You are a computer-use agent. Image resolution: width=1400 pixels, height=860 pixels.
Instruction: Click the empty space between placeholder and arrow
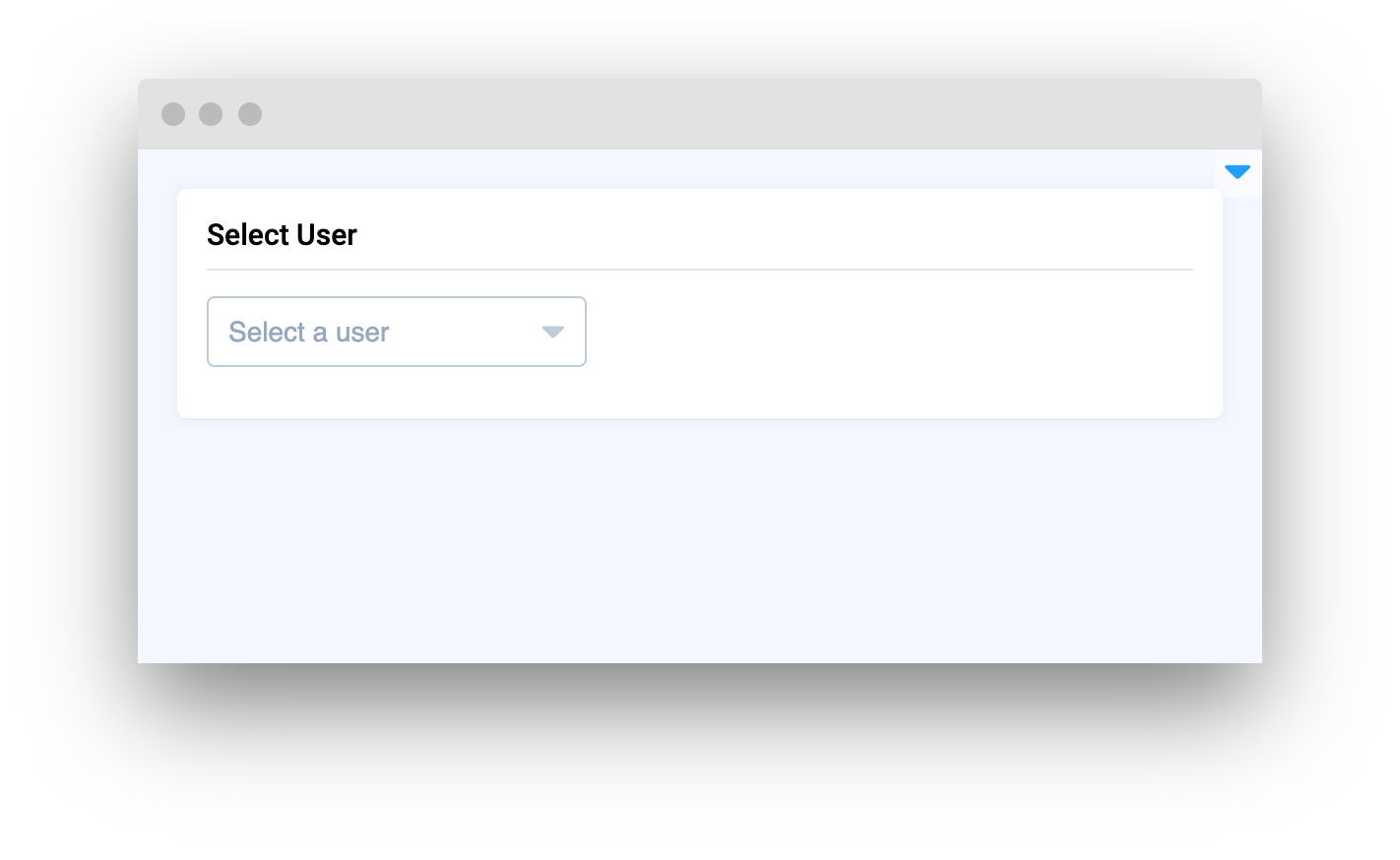click(x=463, y=333)
